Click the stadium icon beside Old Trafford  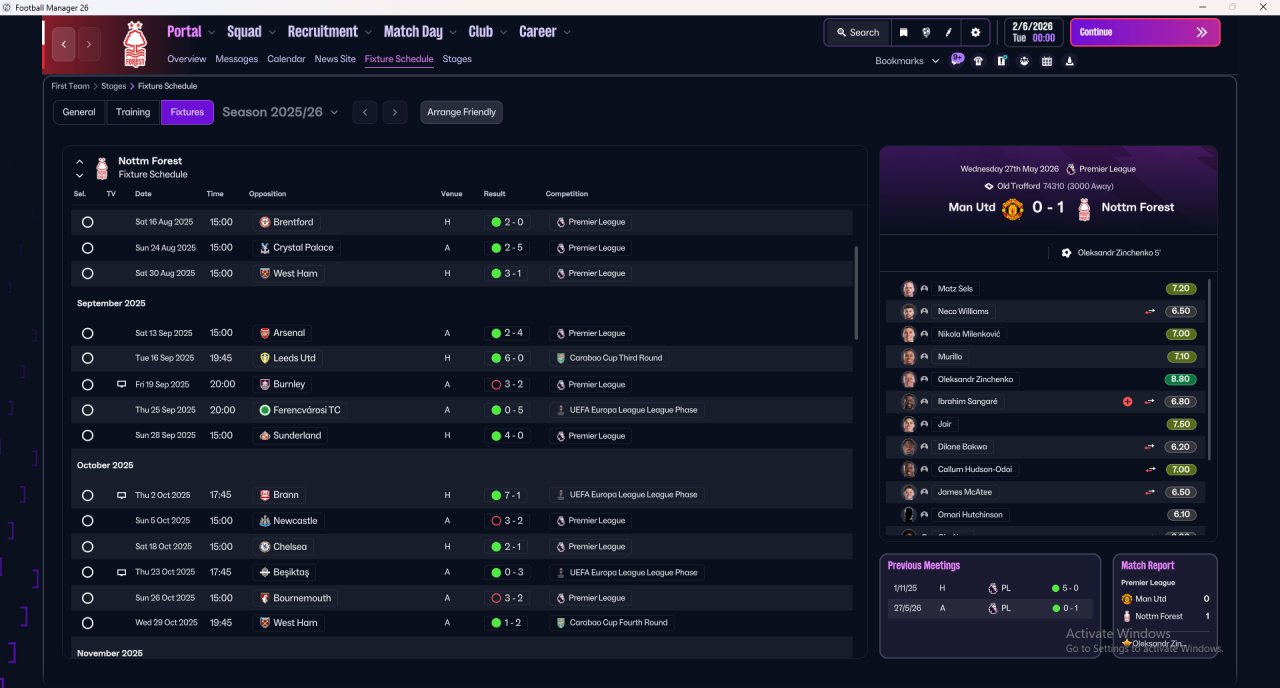[989, 186]
